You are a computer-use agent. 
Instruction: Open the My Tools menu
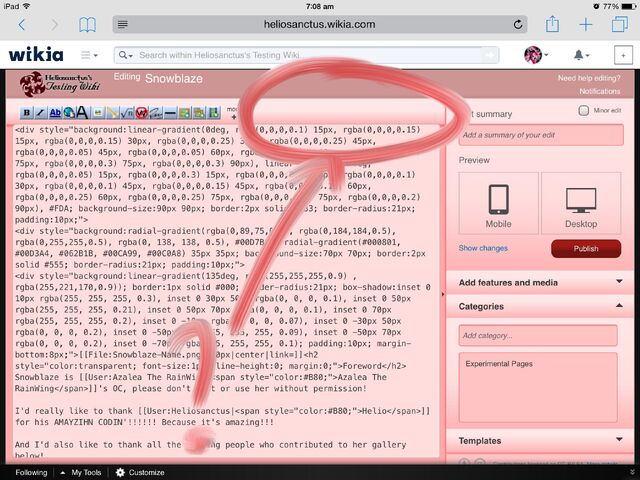[x=81, y=473]
